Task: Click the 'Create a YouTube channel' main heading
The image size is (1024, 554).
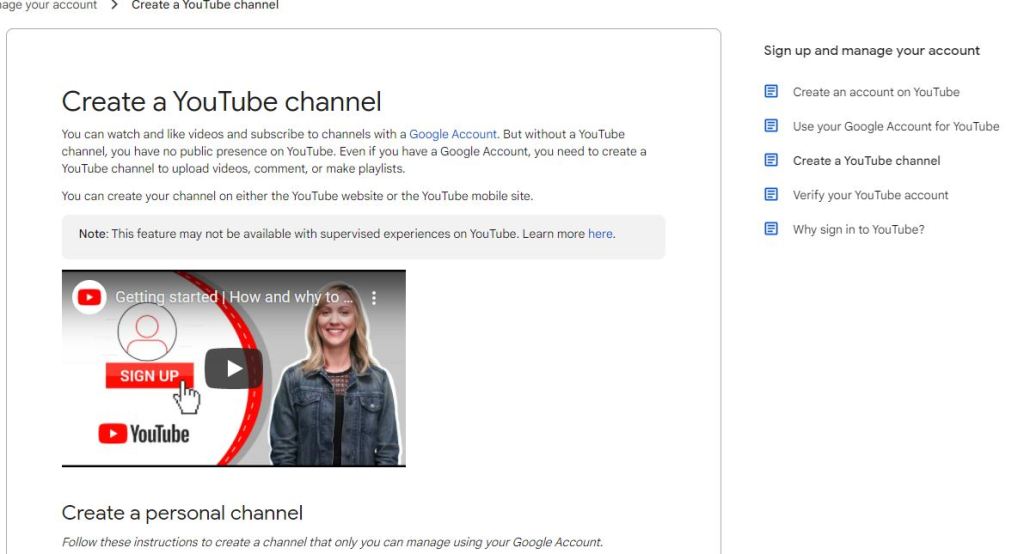Action: point(221,102)
